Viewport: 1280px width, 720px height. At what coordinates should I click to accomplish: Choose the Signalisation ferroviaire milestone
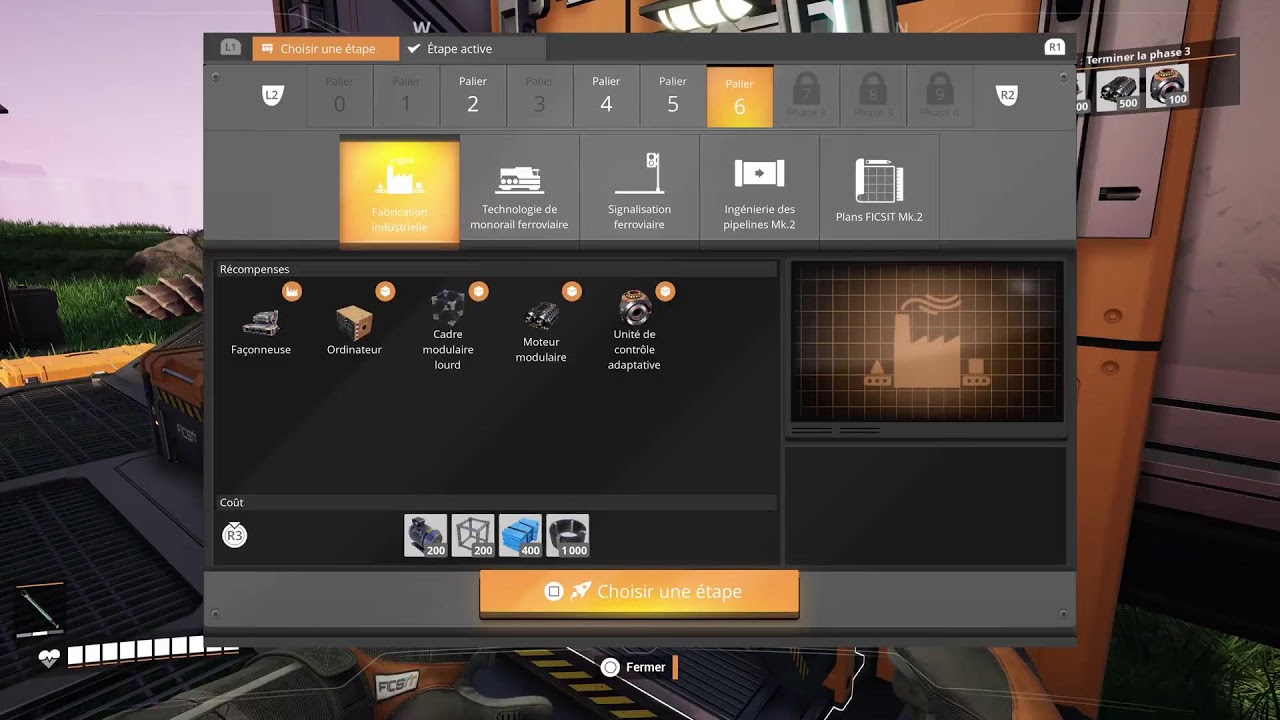(x=639, y=190)
